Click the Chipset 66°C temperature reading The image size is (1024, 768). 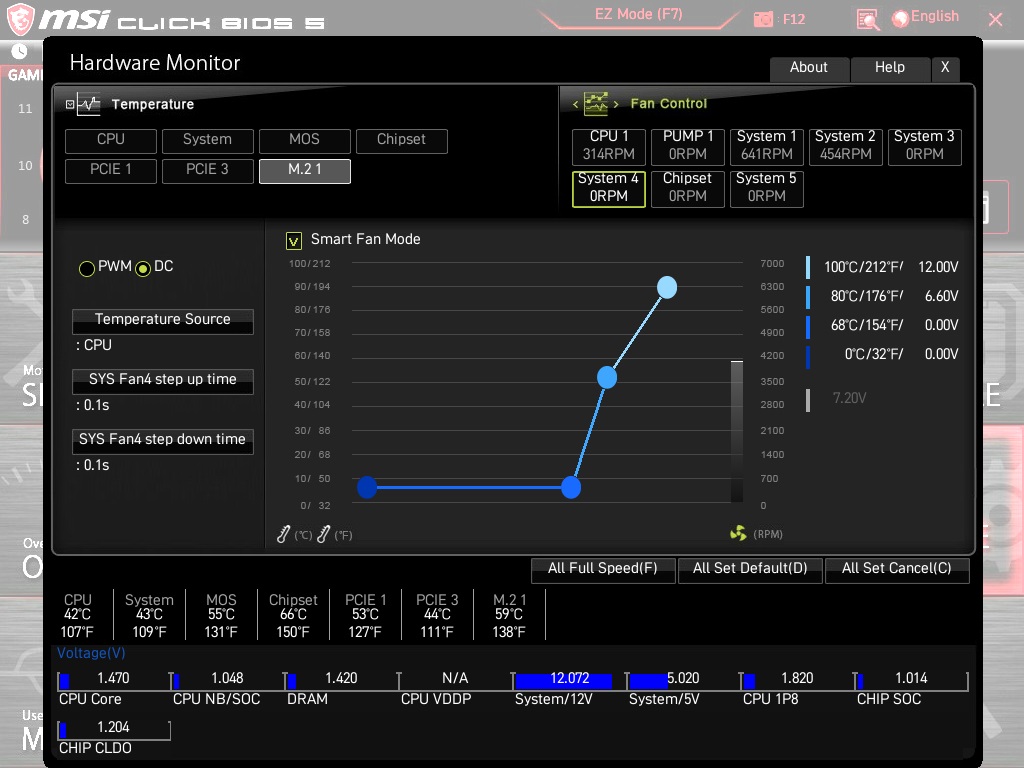pos(293,615)
